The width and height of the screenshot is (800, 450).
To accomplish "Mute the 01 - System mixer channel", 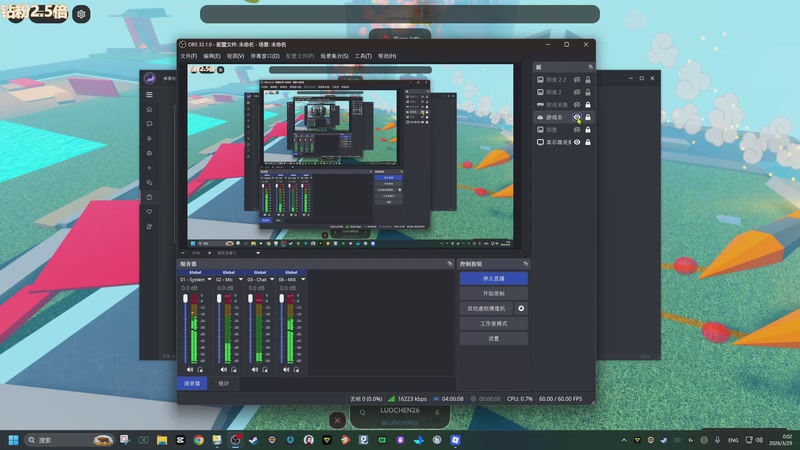I will (x=190, y=369).
